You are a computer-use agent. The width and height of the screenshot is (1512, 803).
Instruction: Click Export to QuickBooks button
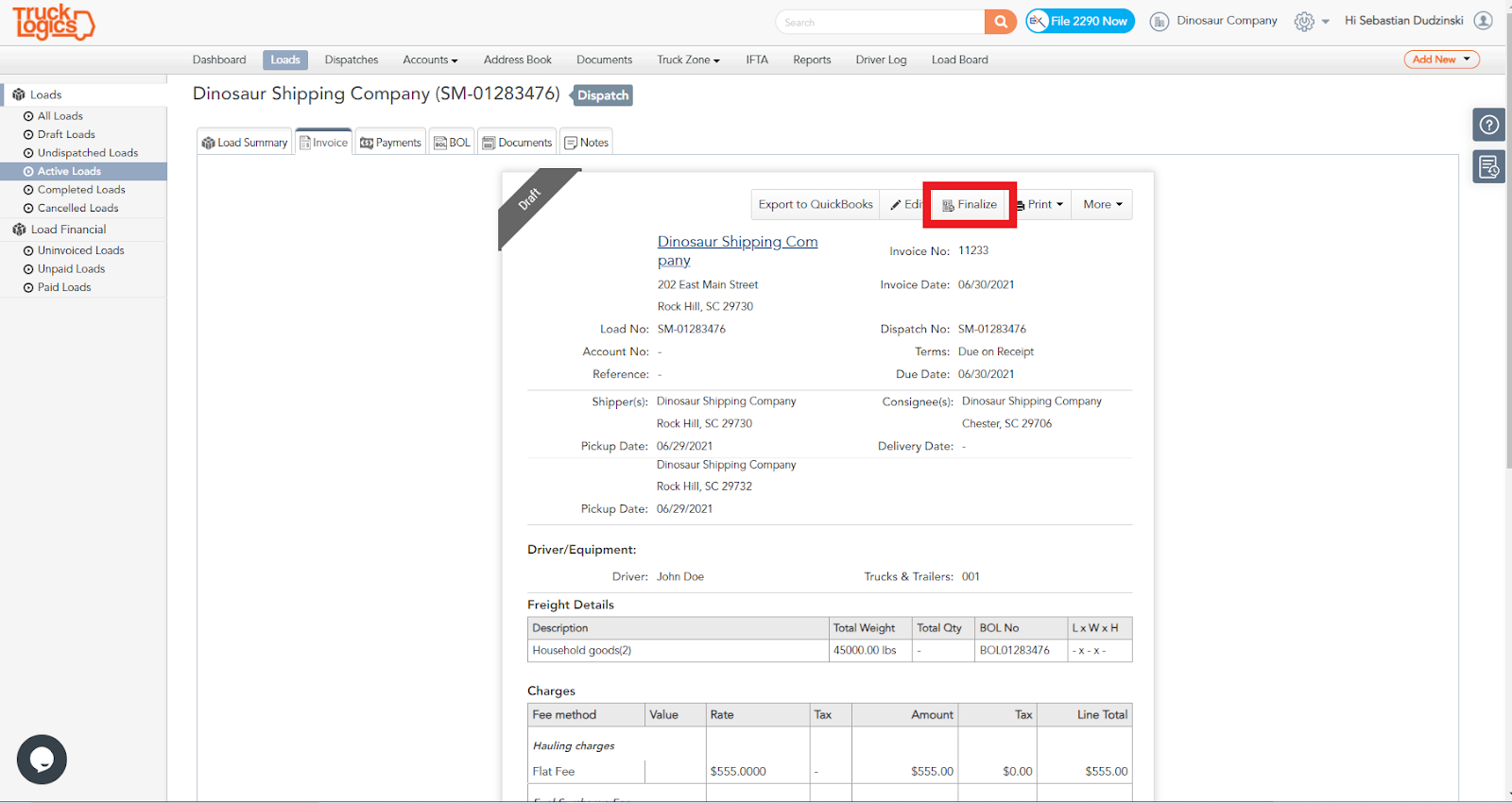[x=816, y=204]
